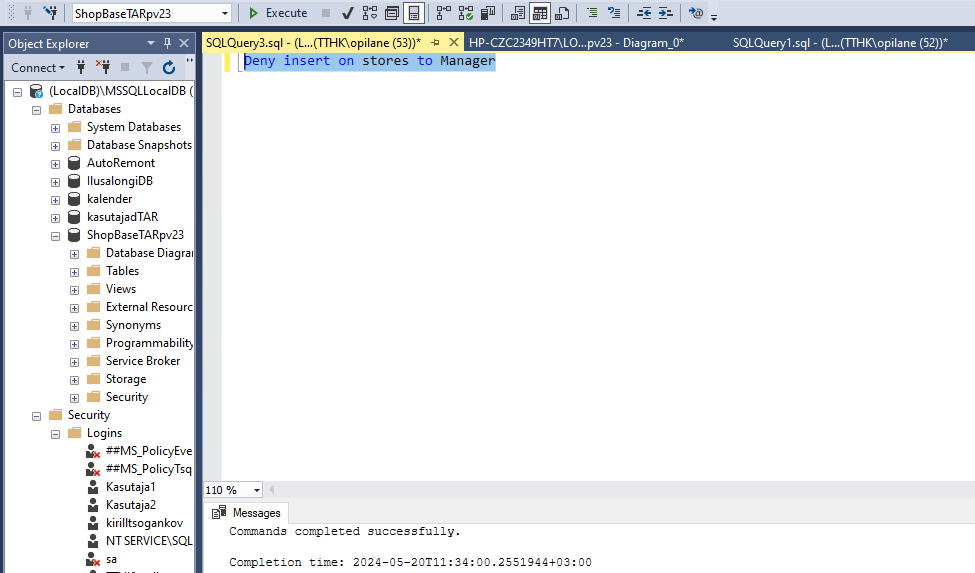The image size is (975, 573).
Task: Open the 110 % zoom dropdown
Action: 257,490
